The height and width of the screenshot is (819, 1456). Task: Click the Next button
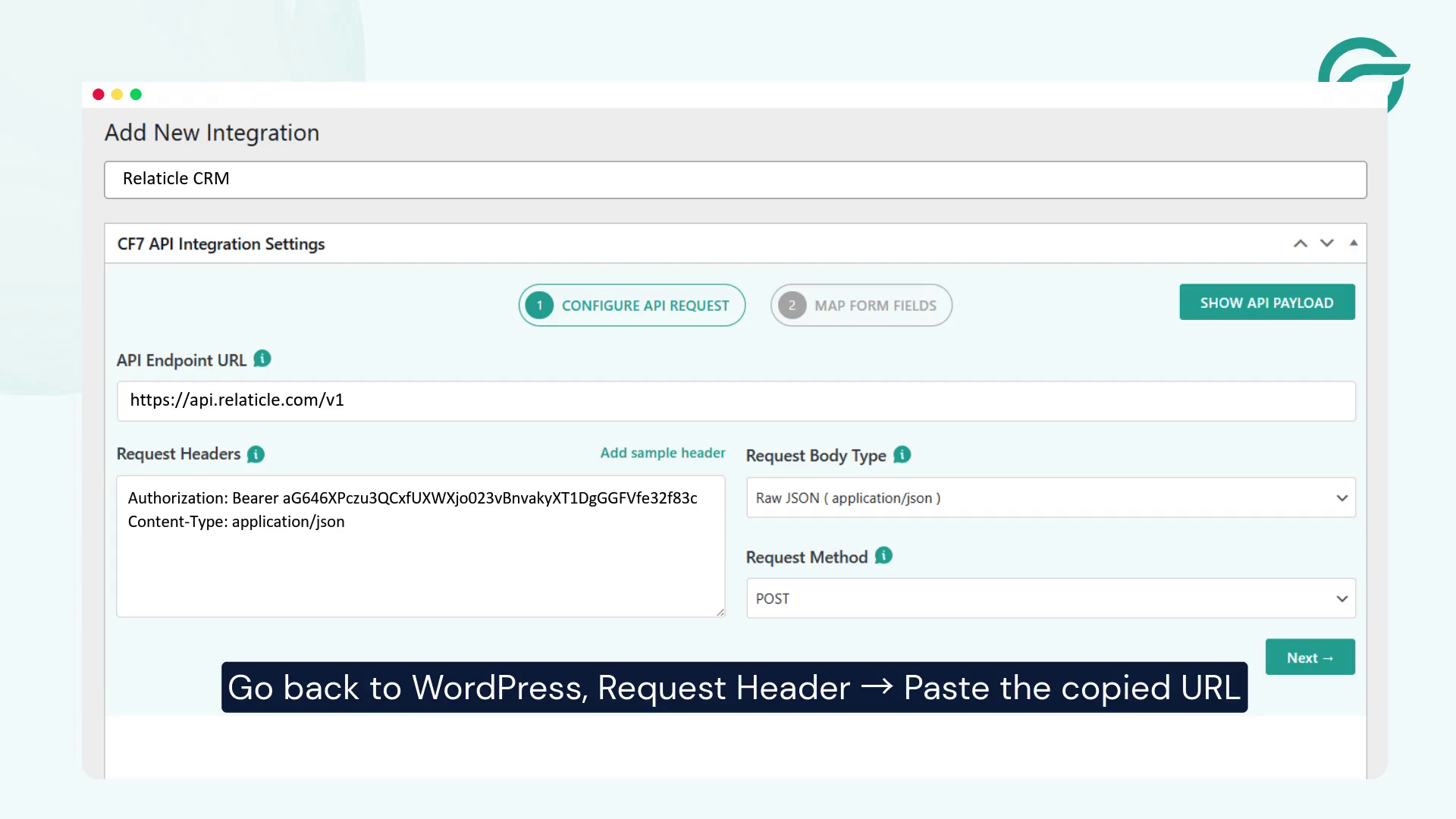pyautogui.click(x=1310, y=657)
